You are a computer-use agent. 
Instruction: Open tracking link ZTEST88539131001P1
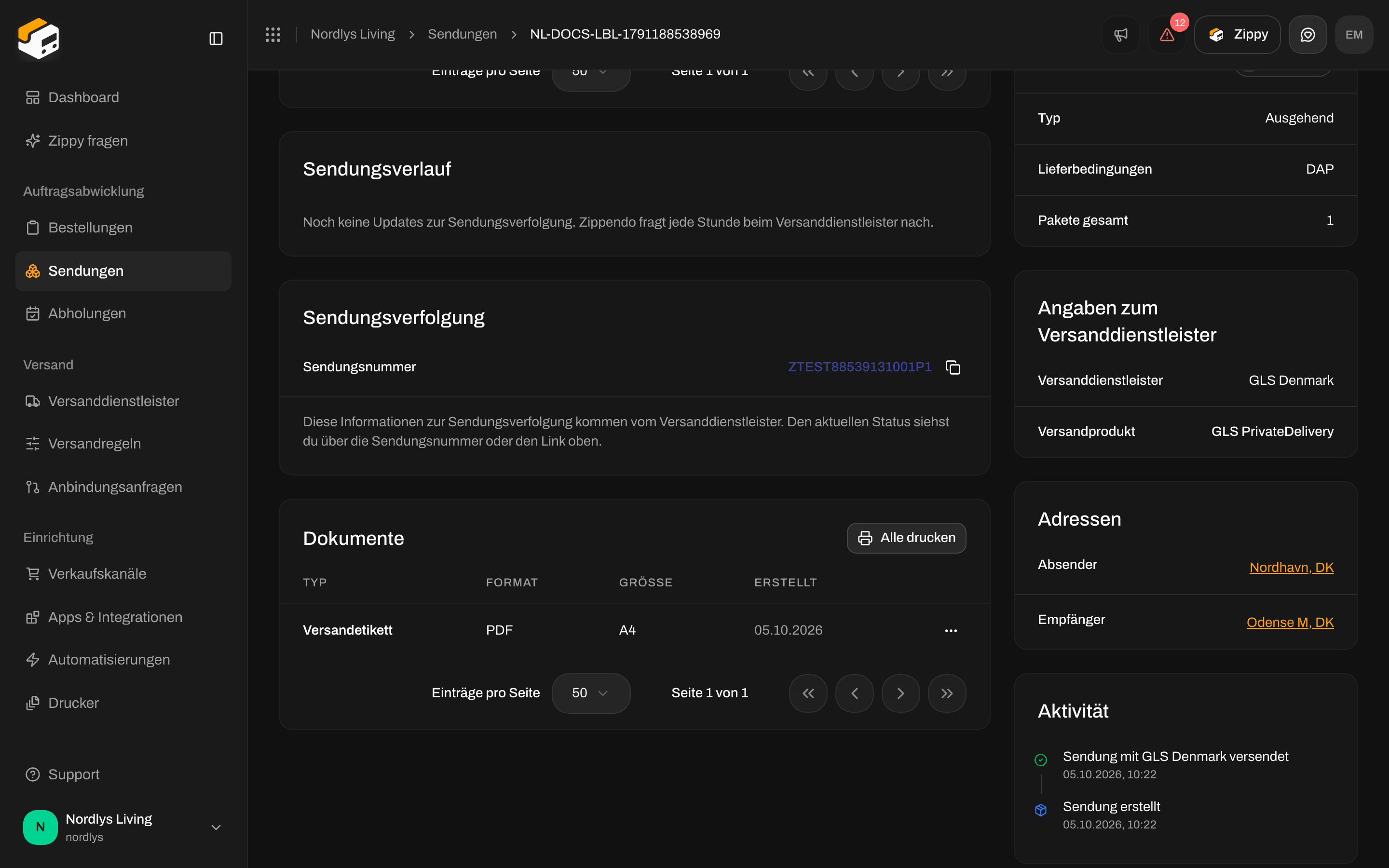point(859,367)
